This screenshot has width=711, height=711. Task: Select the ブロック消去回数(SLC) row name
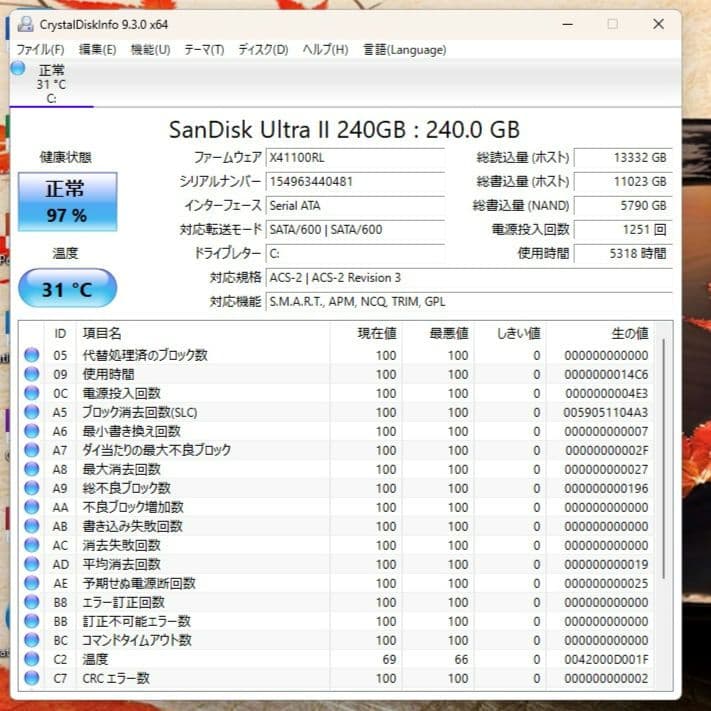[x=140, y=412]
